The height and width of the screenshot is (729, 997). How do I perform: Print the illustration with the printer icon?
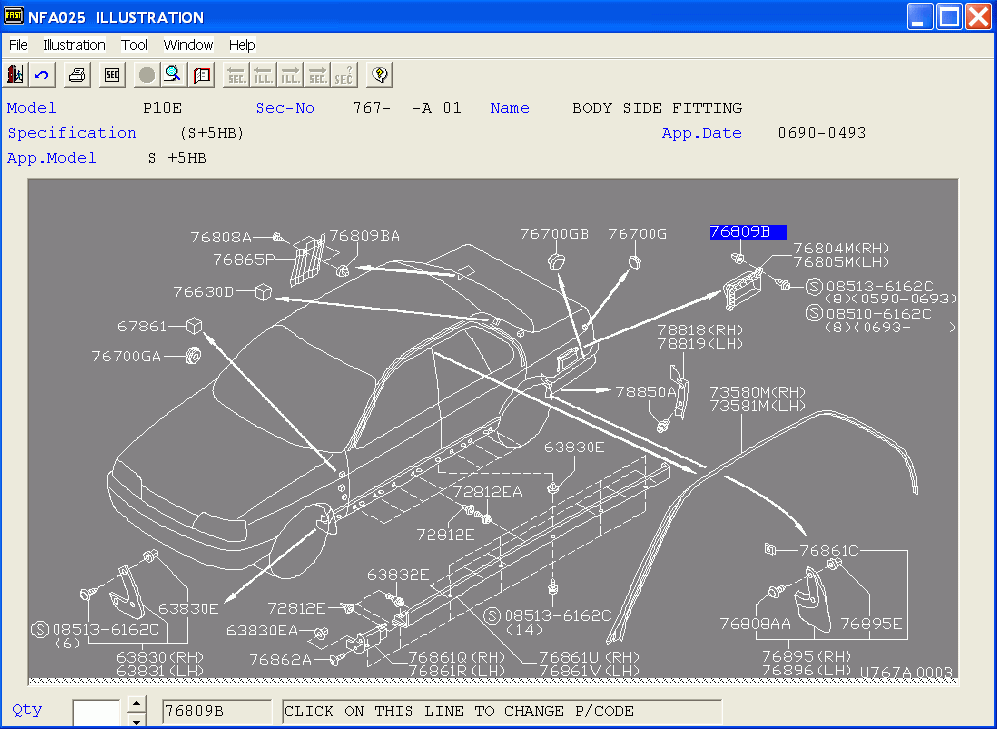(x=78, y=75)
